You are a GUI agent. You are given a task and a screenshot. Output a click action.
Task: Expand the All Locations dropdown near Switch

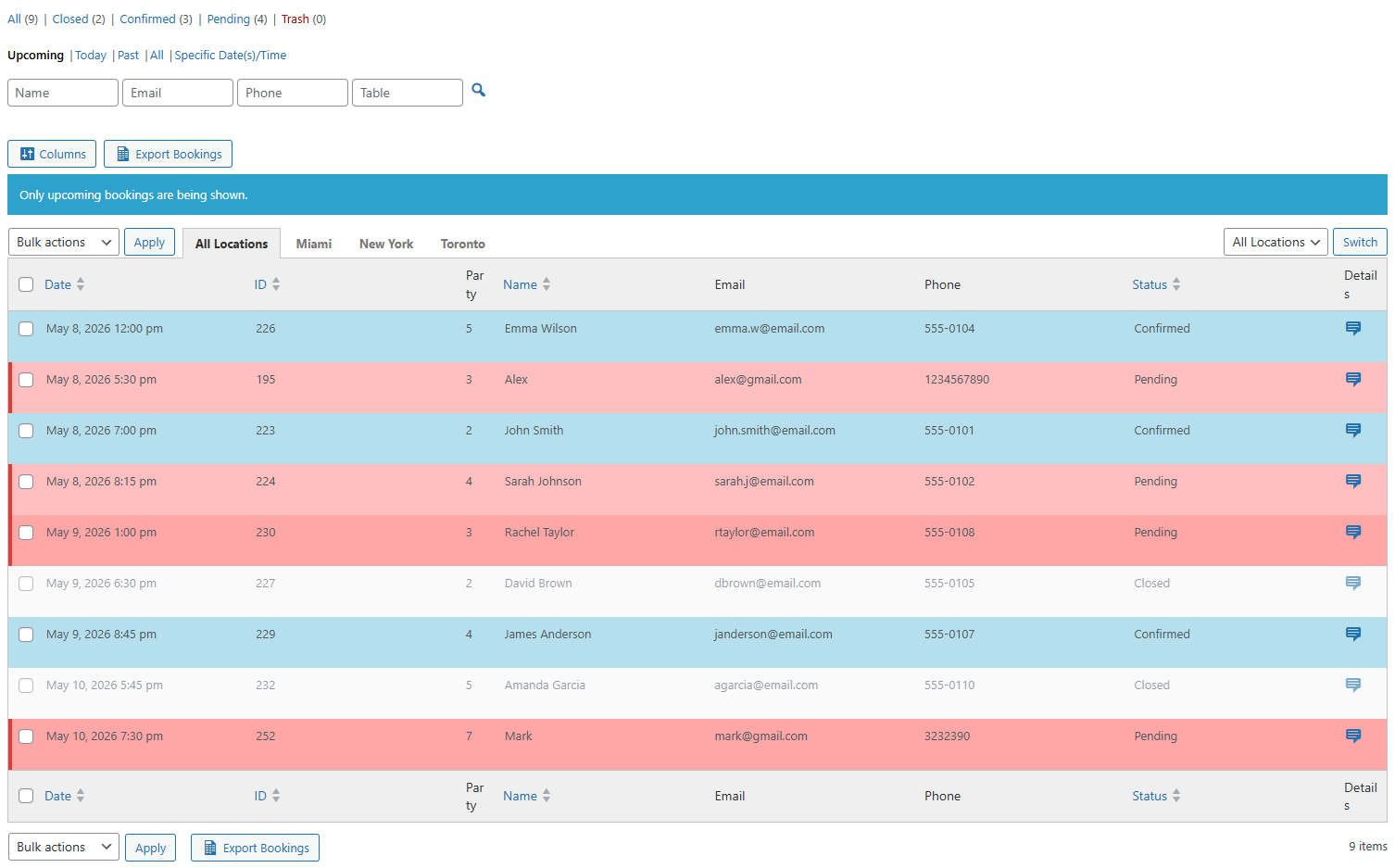(1276, 242)
